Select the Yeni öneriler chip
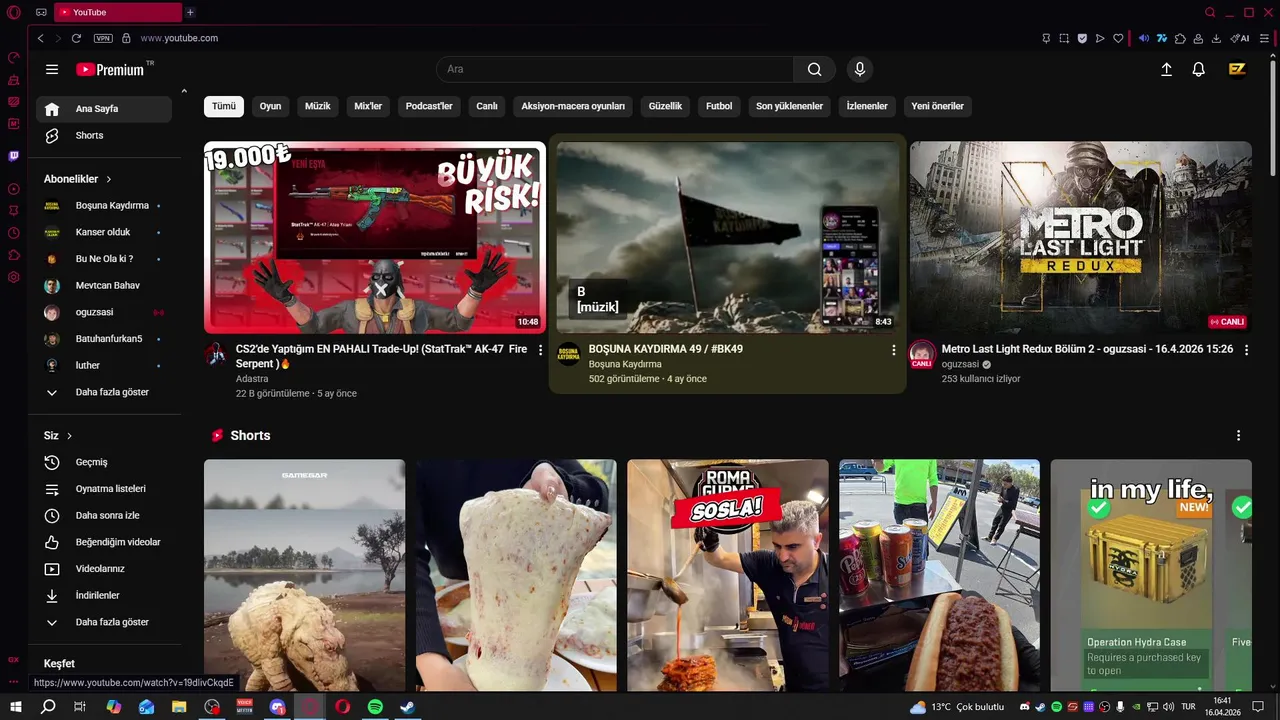 tap(938, 106)
